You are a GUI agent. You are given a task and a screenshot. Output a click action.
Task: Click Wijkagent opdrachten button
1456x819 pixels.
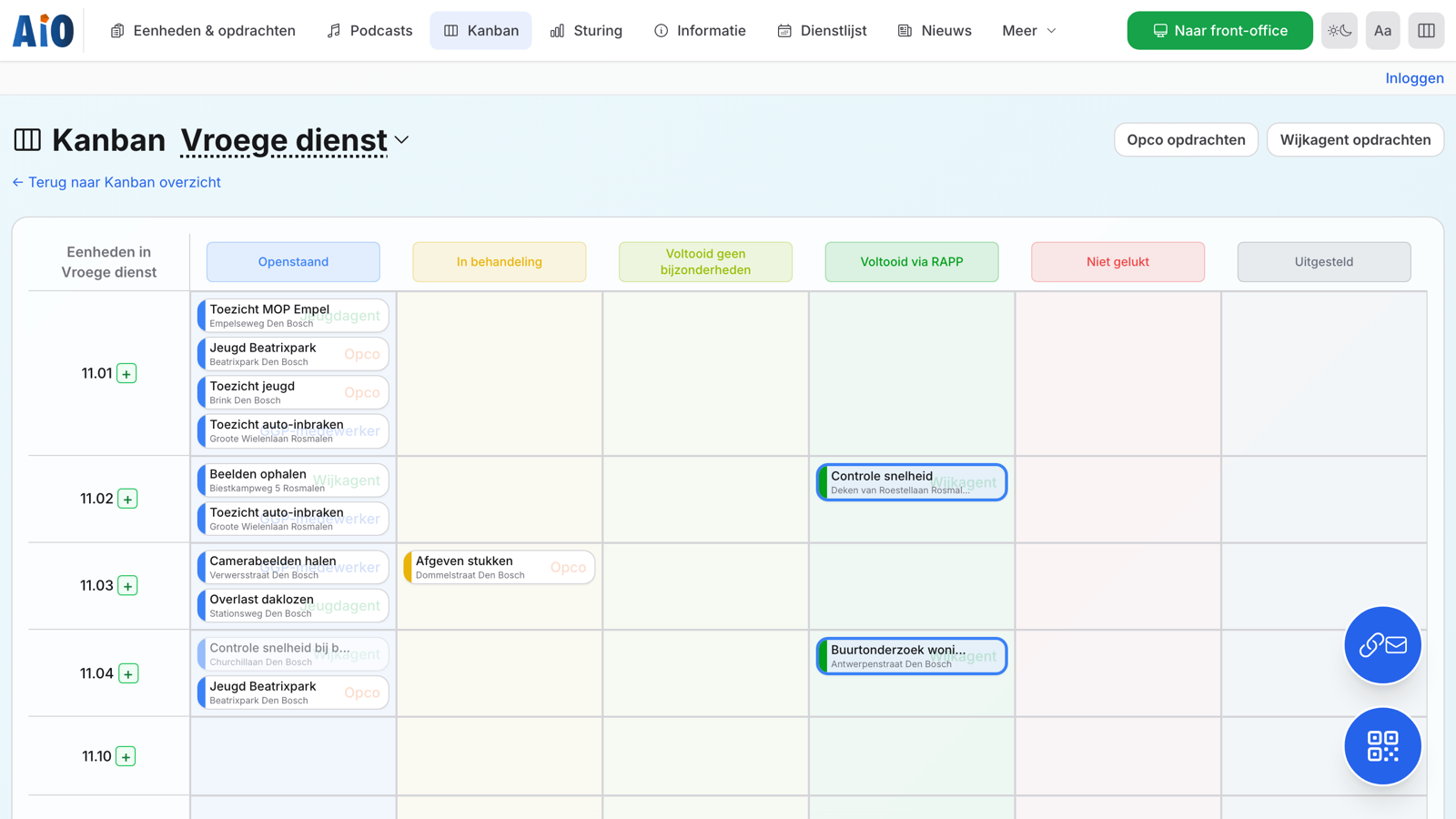tap(1355, 140)
